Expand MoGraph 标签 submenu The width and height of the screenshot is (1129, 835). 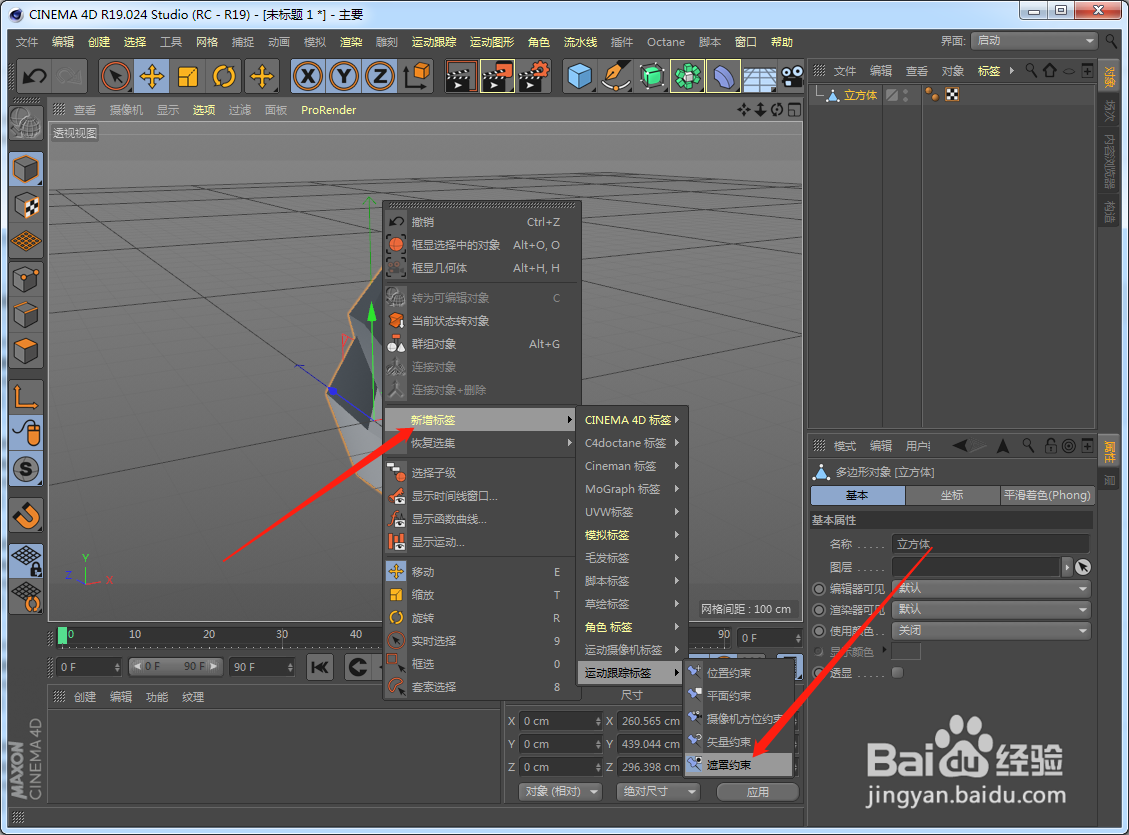pyautogui.click(x=632, y=489)
